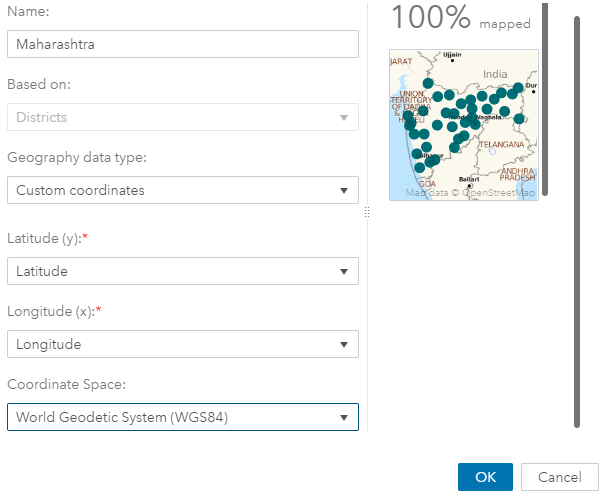The height and width of the screenshot is (500, 608).
Task: Click the Ujjain city label on the map
Action: coord(453,55)
